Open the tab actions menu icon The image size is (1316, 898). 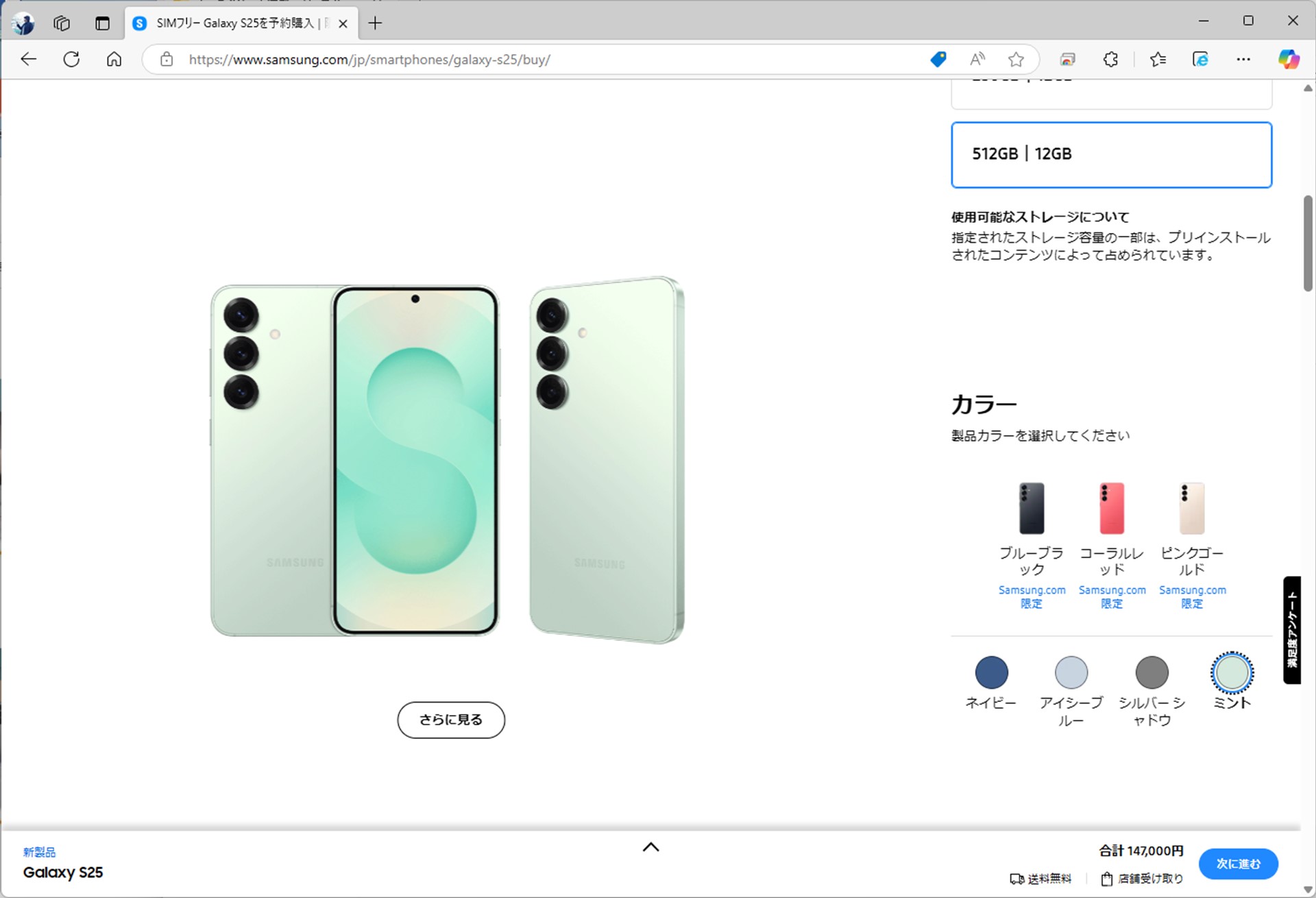coord(102,23)
